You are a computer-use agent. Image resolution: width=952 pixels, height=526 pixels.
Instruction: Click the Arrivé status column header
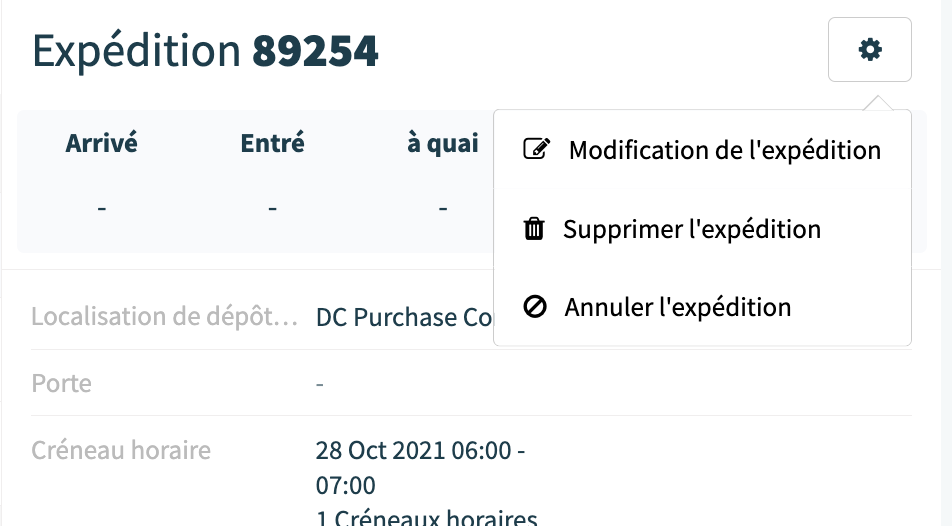[x=101, y=143]
